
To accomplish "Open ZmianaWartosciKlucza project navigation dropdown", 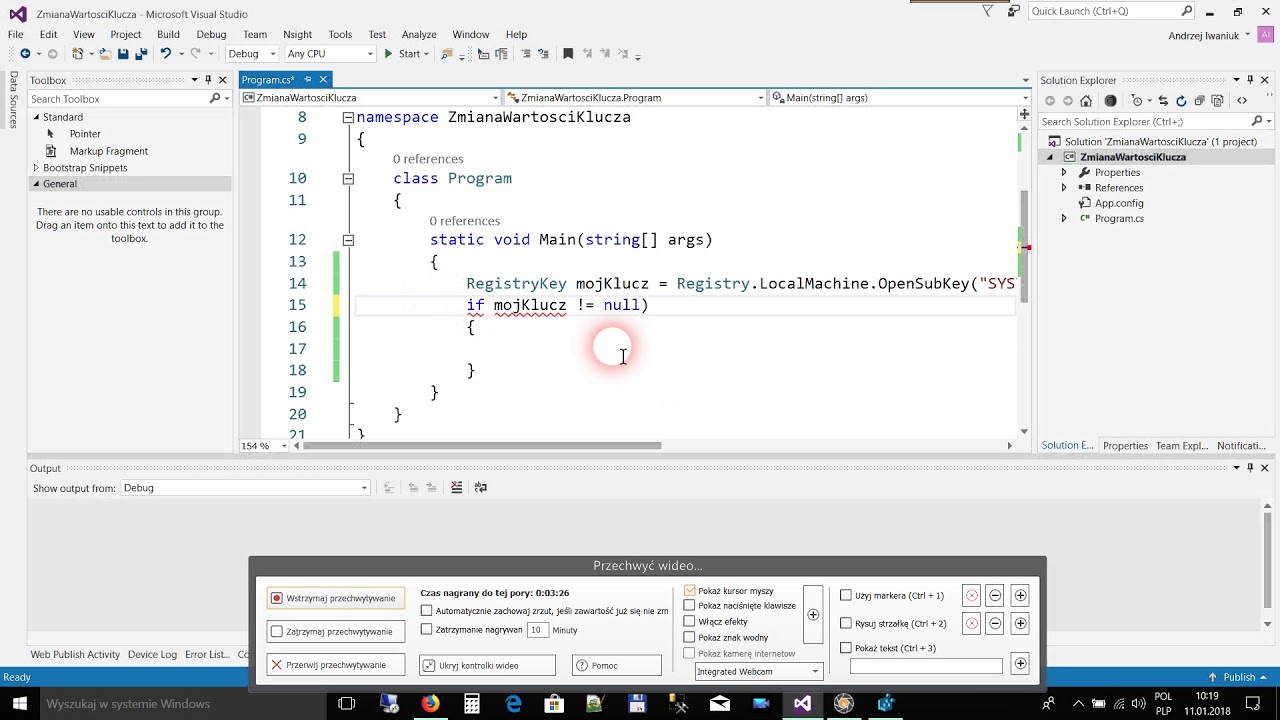I will pos(370,98).
